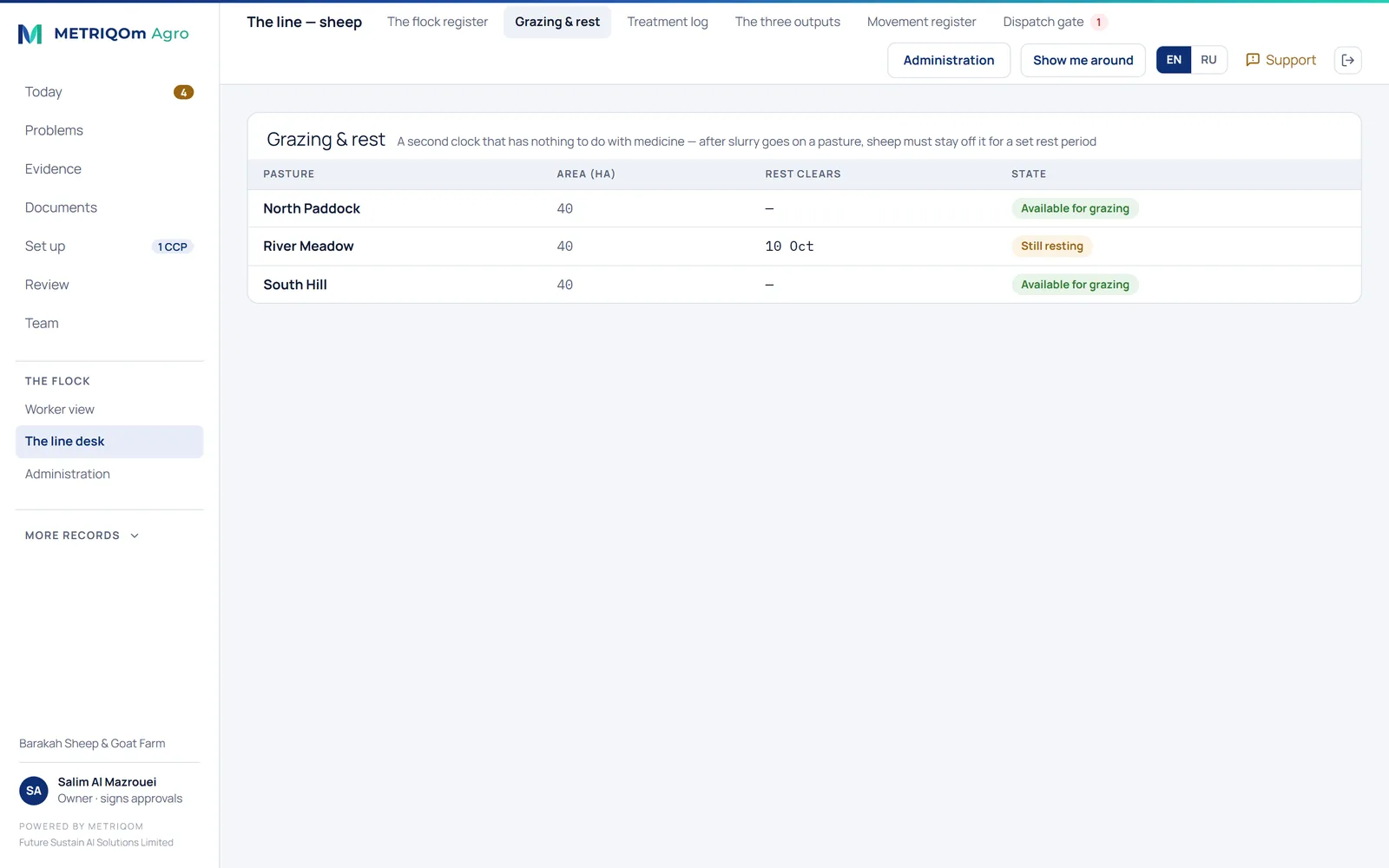The image size is (1389, 868).
Task: Click the North Paddock pasture row
Action: click(x=804, y=208)
